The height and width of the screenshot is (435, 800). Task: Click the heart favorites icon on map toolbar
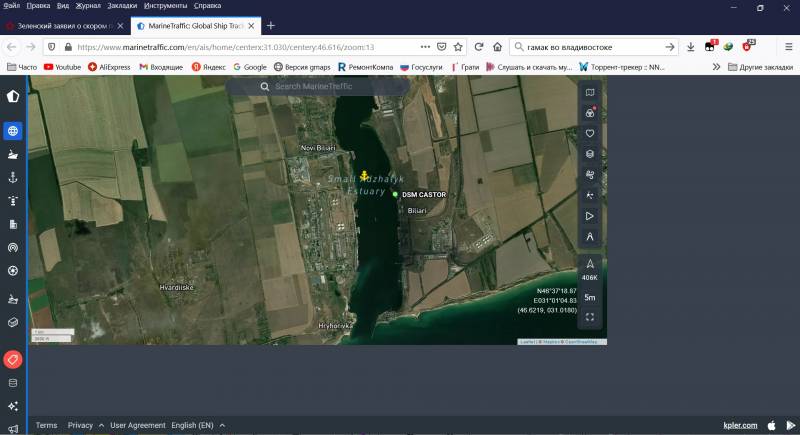[x=590, y=133]
